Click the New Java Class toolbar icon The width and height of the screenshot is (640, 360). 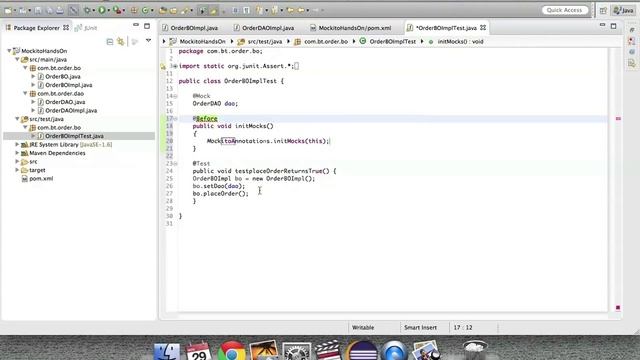coord(145,10)
